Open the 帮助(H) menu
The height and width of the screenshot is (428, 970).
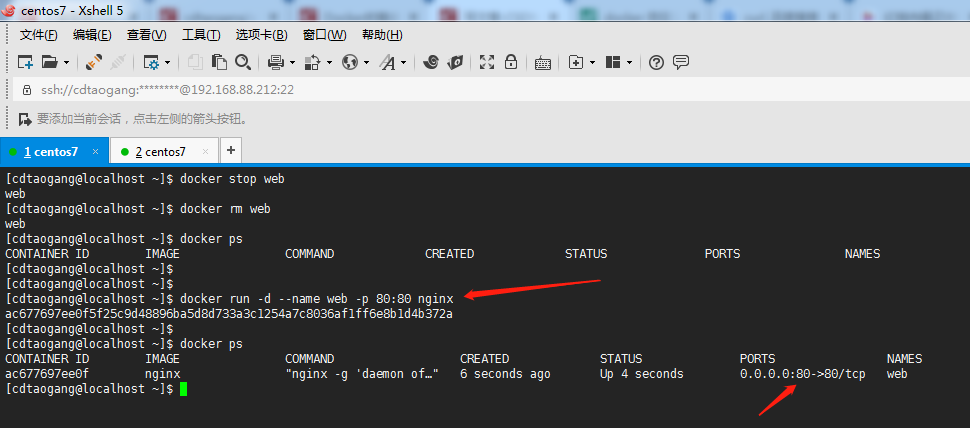click(x=382, y=35)
